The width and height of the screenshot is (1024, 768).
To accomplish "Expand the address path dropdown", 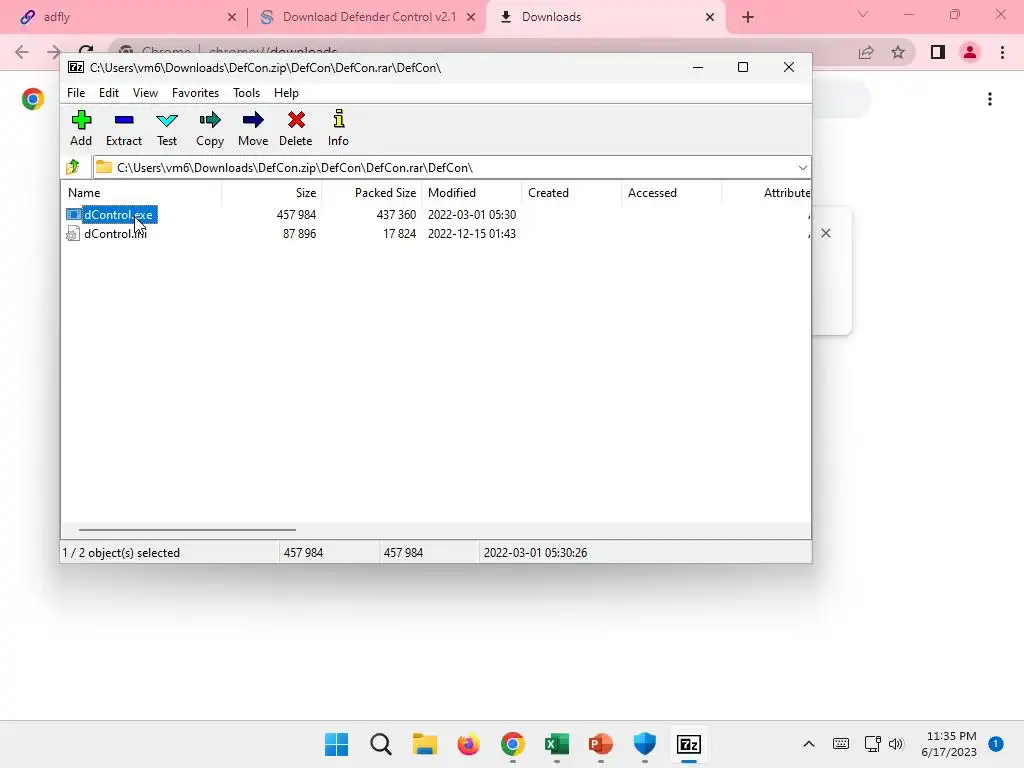I will [x=803, y=168].
